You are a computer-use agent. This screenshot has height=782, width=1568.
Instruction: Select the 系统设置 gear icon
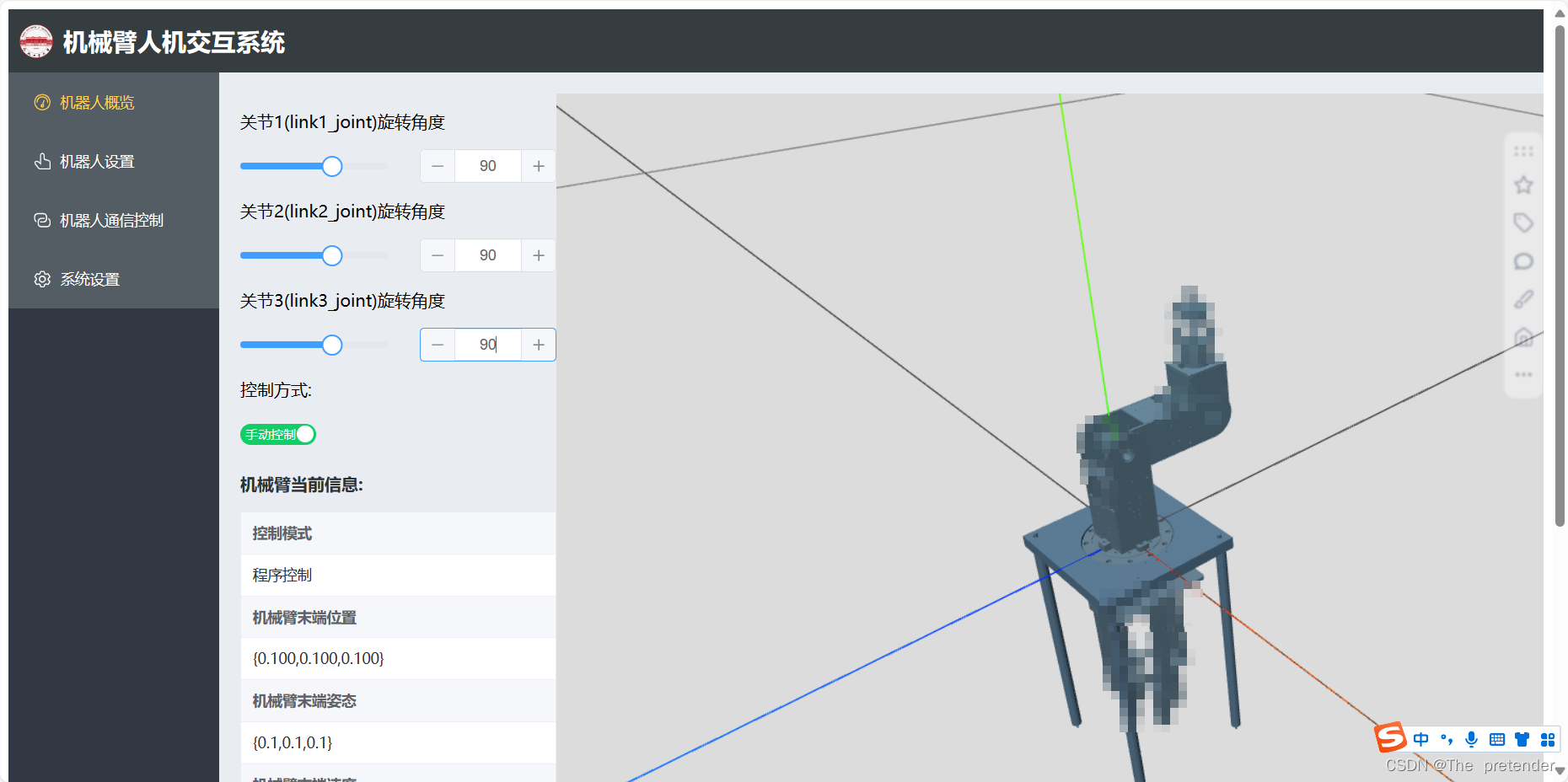(42, 279)
